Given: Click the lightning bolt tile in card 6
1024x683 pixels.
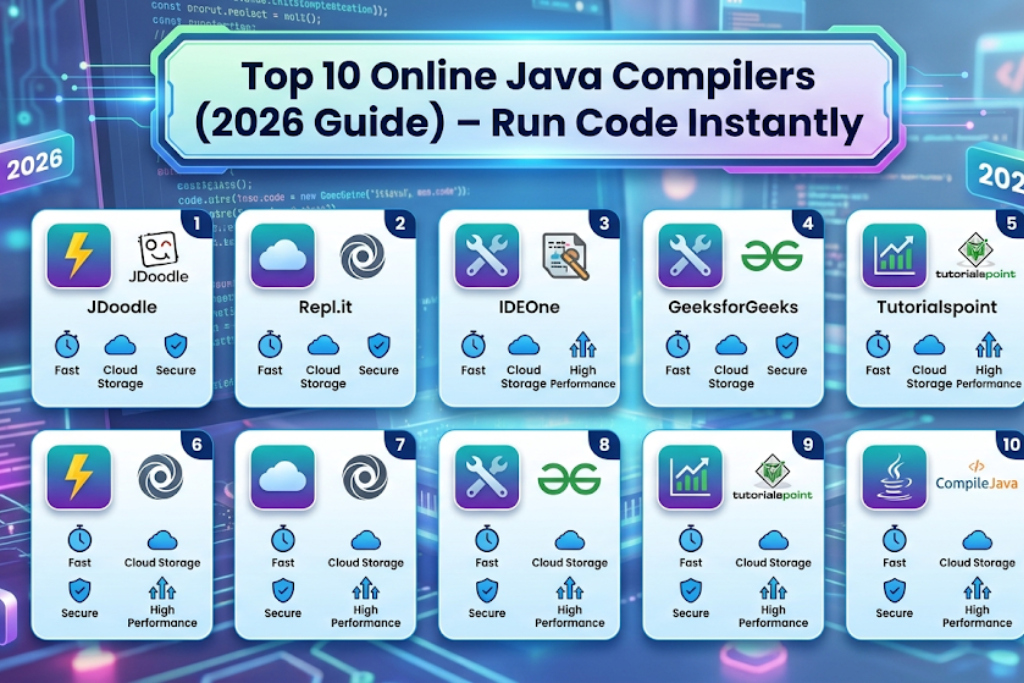Looking at the screenshot, I should (79, 477).
